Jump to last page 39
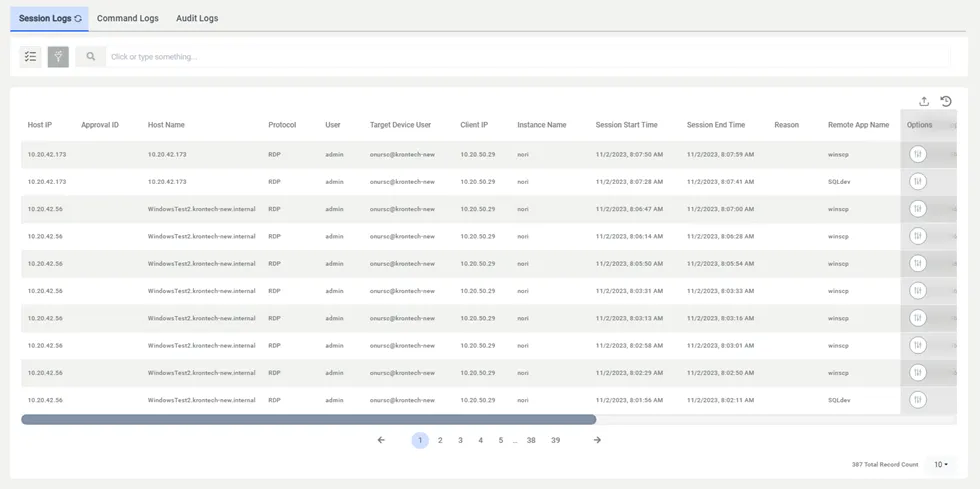The width and height of the screenshot is (980, 489). coord(556,440)
